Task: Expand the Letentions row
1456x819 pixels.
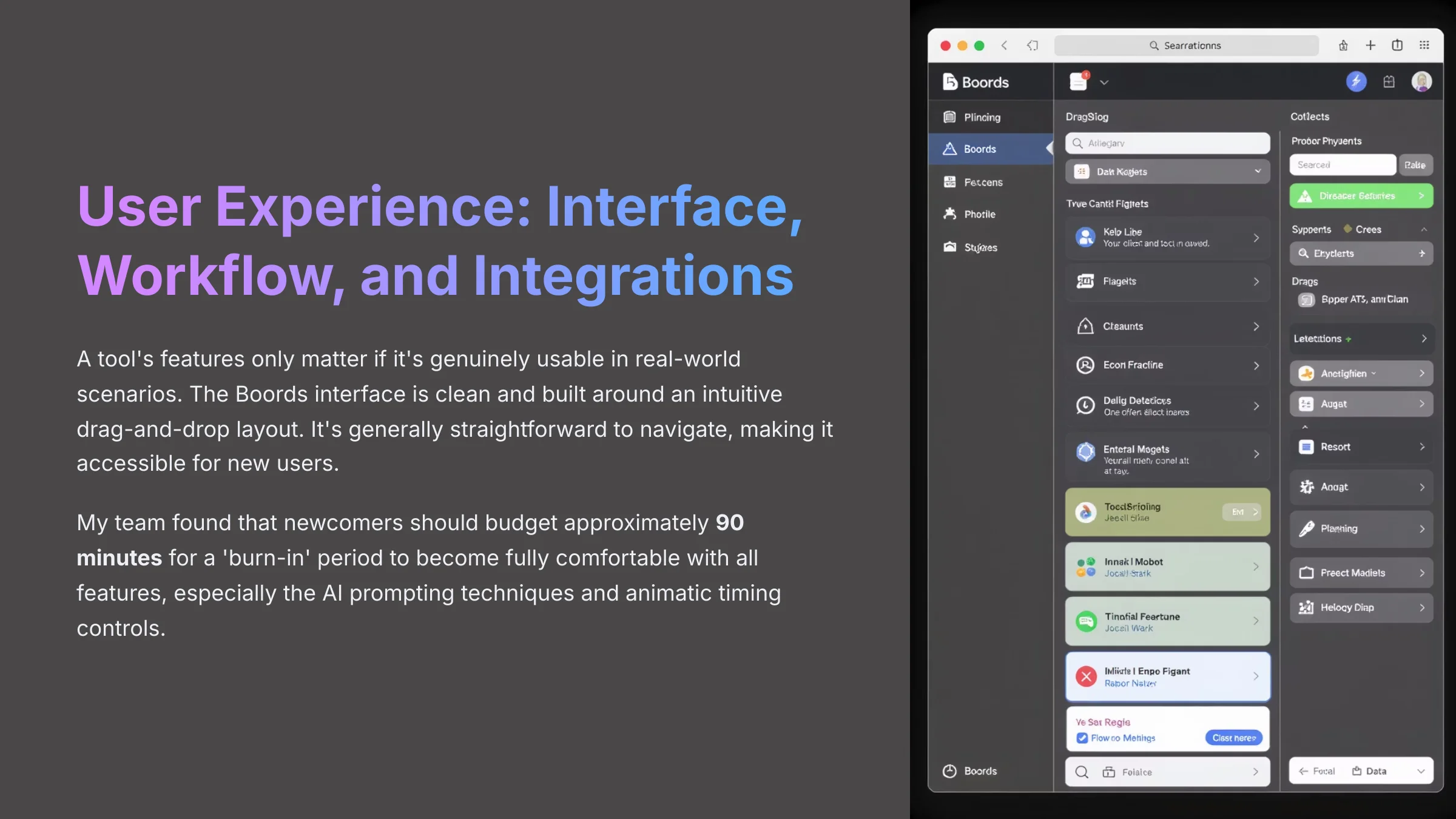Action: click(x=1361, y=339)
